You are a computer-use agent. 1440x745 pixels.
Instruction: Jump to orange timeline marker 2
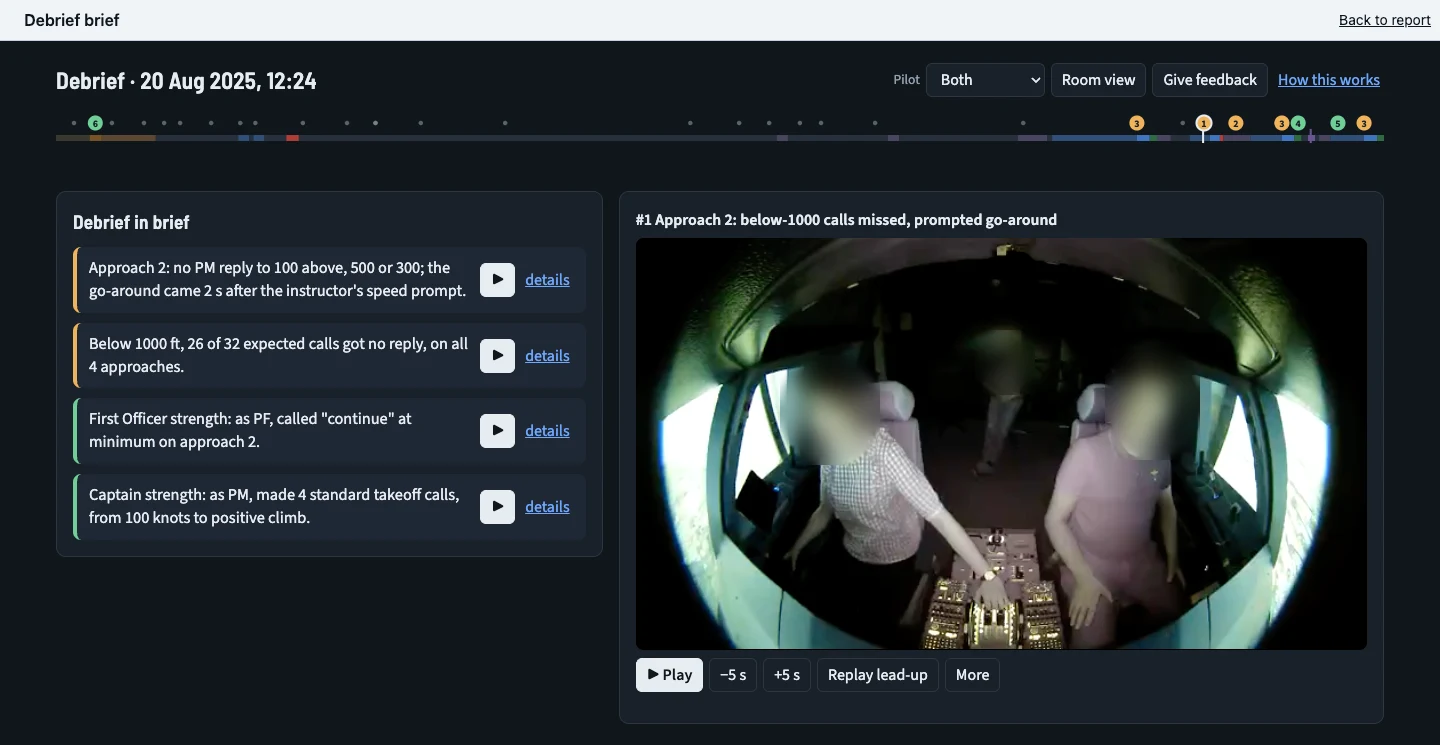(1236, 123)
